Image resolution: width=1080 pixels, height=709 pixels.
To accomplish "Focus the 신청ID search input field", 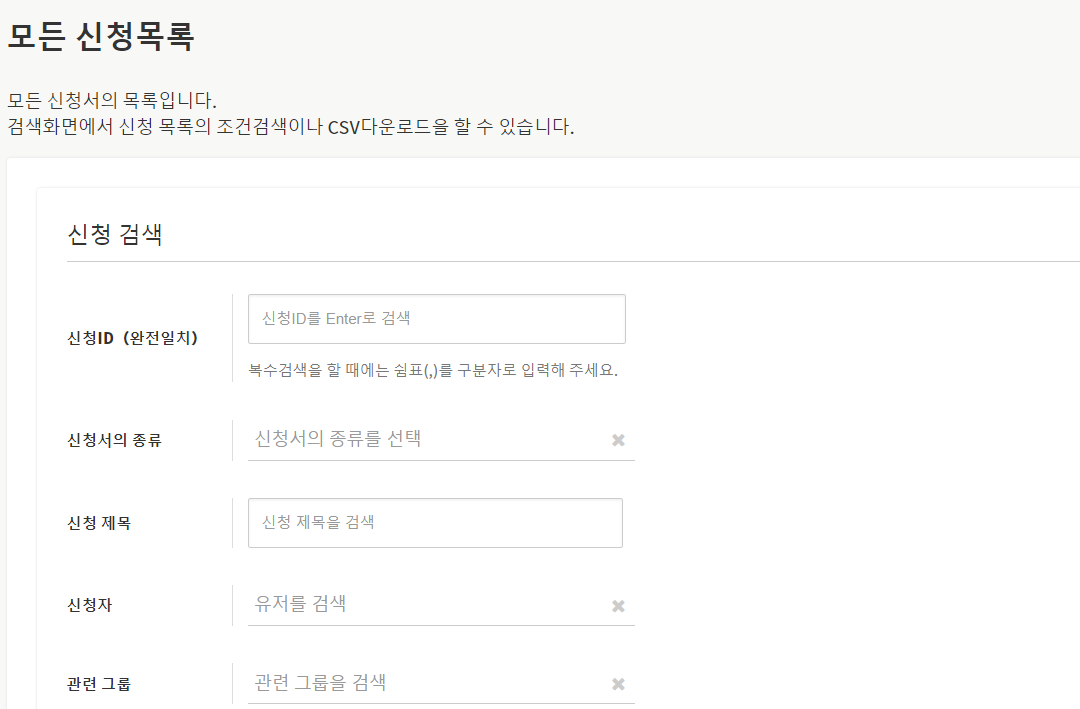I will (x=436, y=319).
